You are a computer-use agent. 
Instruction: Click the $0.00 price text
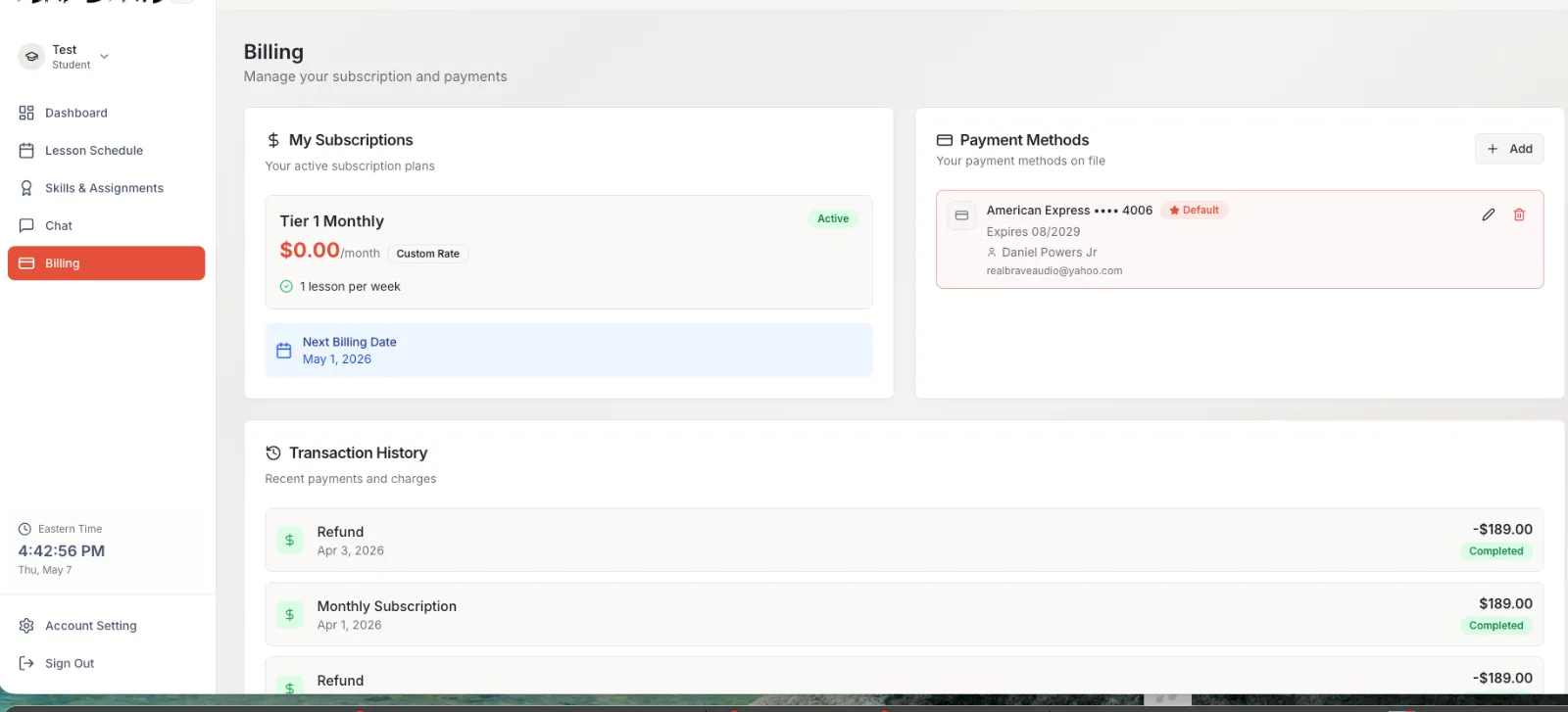[x=310, y=250]
